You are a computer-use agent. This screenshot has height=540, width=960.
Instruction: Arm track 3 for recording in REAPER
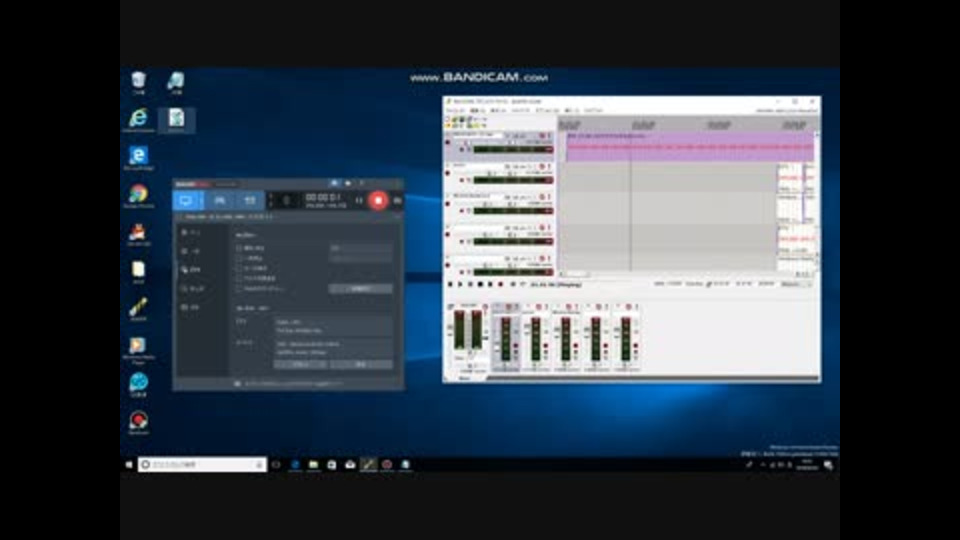click(448, 204)
